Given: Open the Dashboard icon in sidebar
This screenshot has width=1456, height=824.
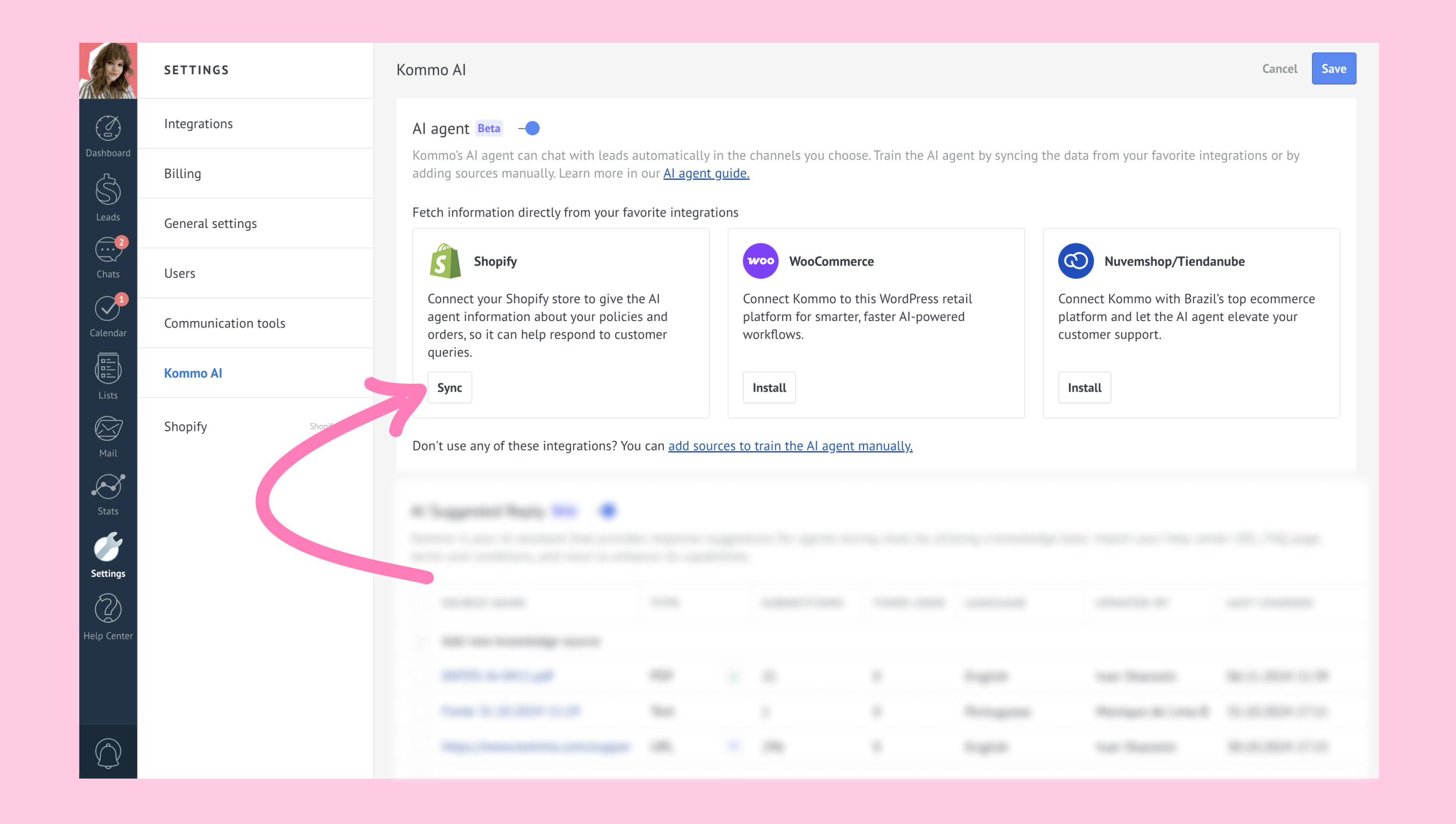Looking at the screenshot, I should tap(108, 128).
